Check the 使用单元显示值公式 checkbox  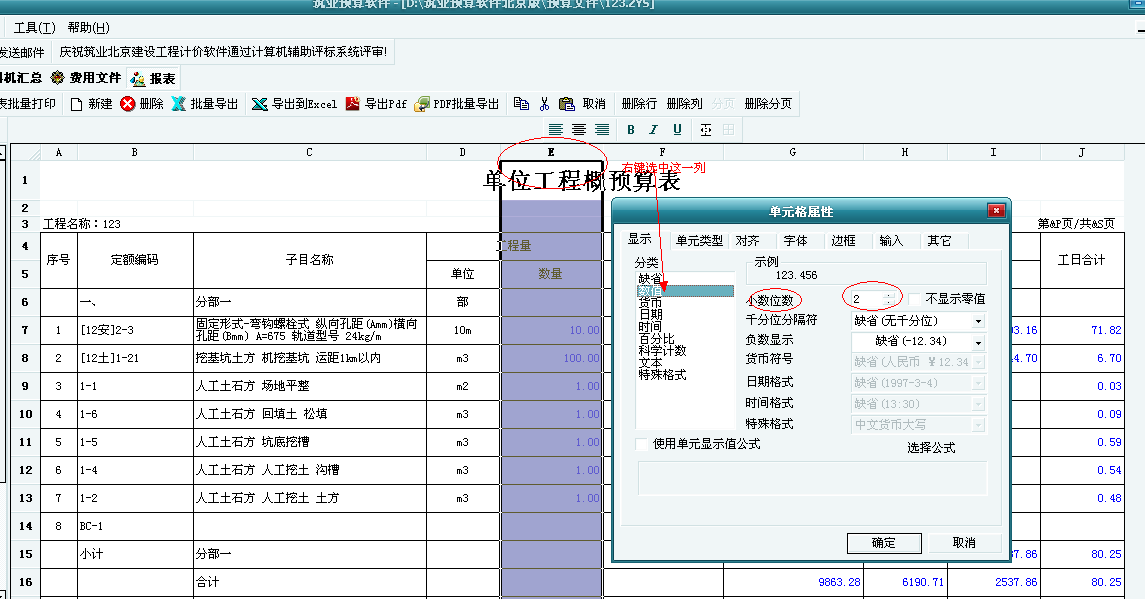[642, 444]
